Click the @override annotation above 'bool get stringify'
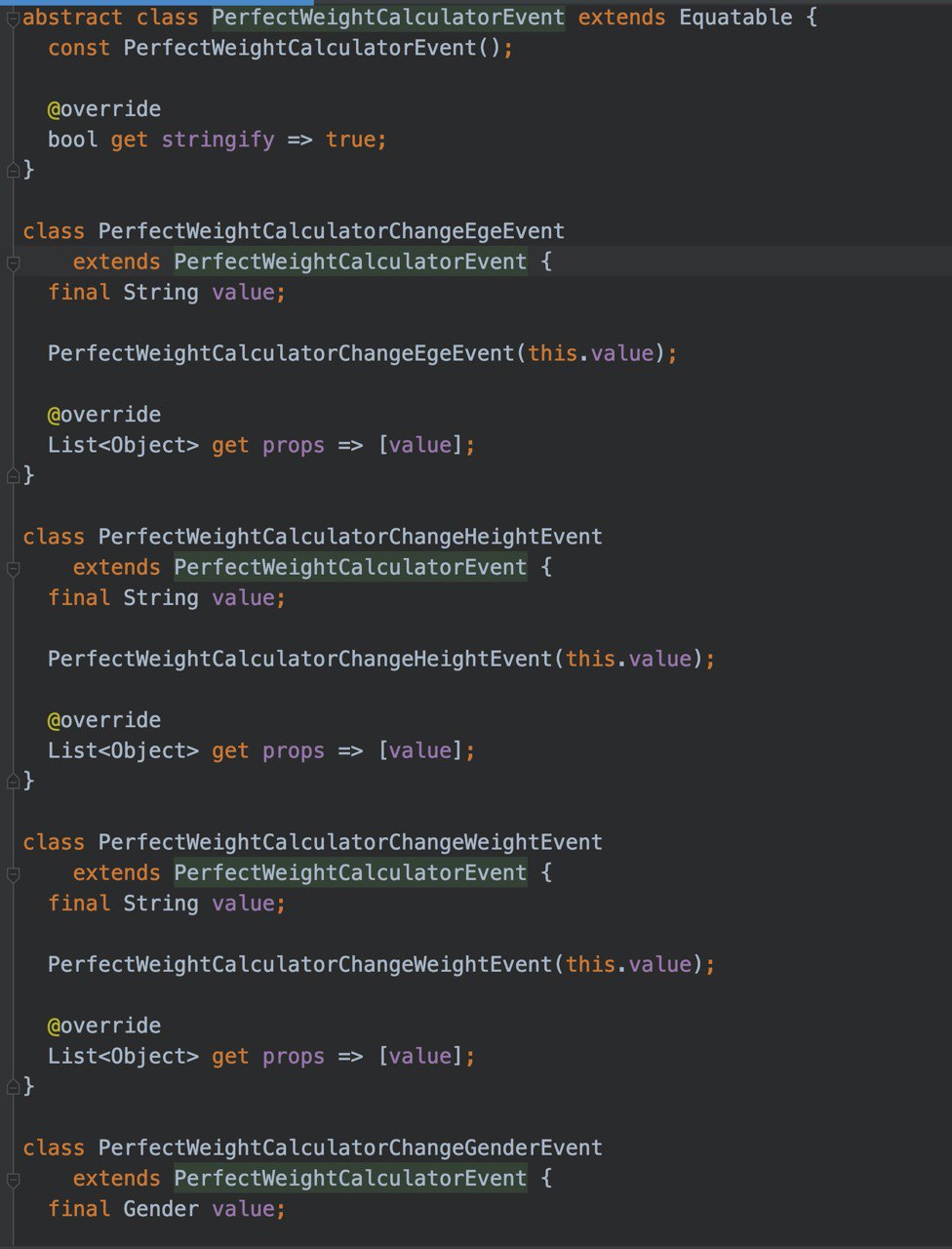952x1249 pixels. point(104,109)
